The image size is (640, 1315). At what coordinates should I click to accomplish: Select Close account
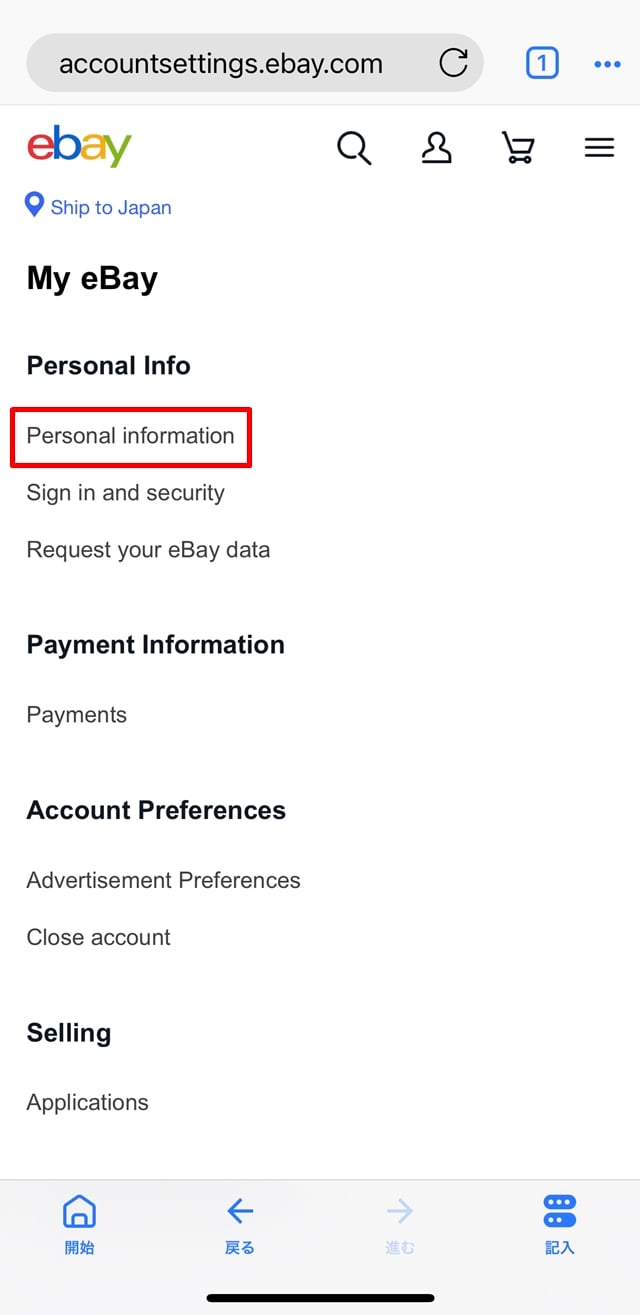[98, 938]
